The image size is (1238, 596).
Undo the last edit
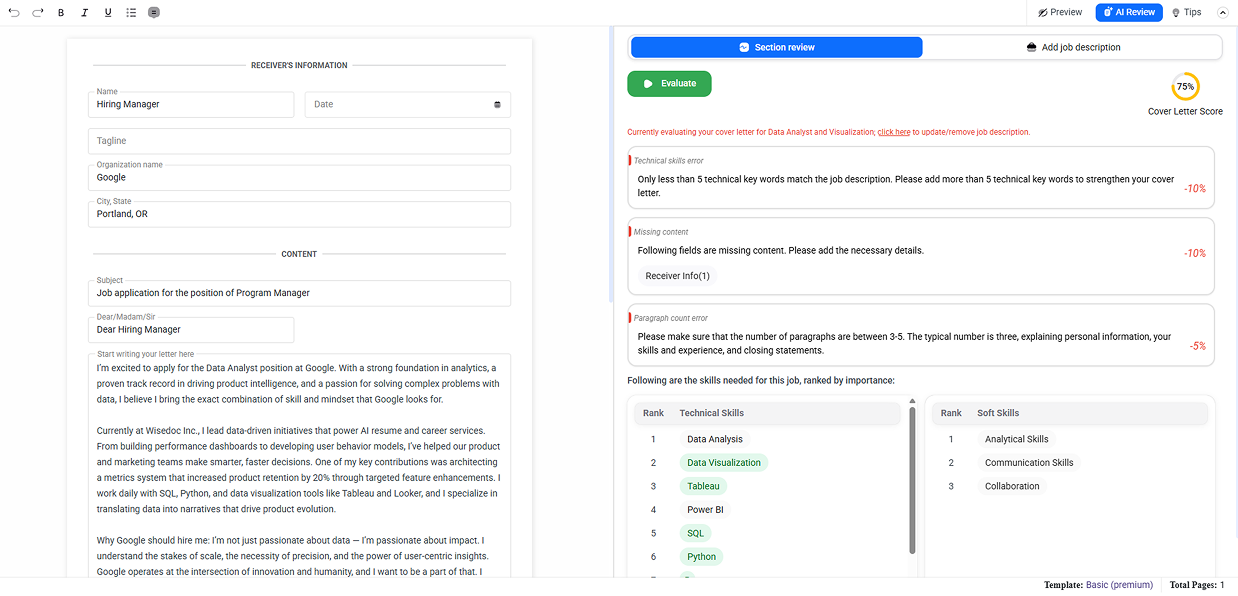14,12
